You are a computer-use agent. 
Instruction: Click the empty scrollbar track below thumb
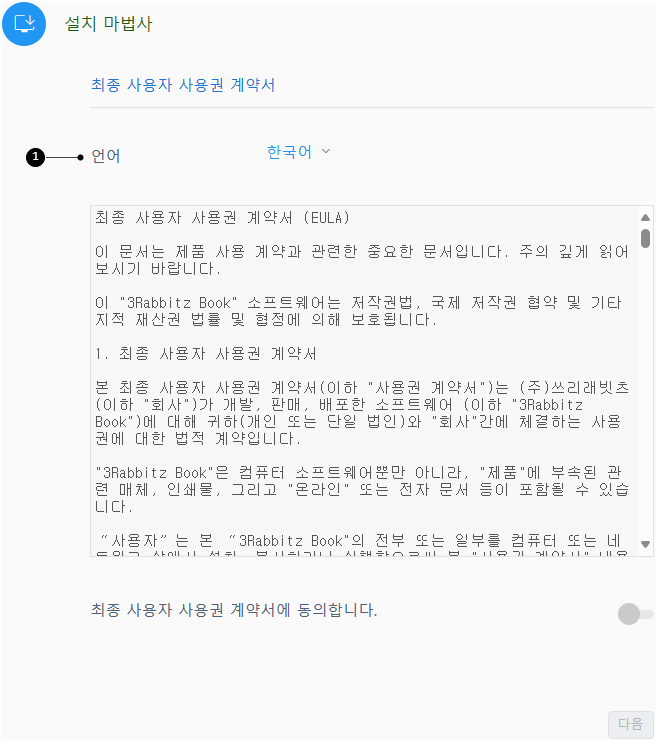point(645,392)
